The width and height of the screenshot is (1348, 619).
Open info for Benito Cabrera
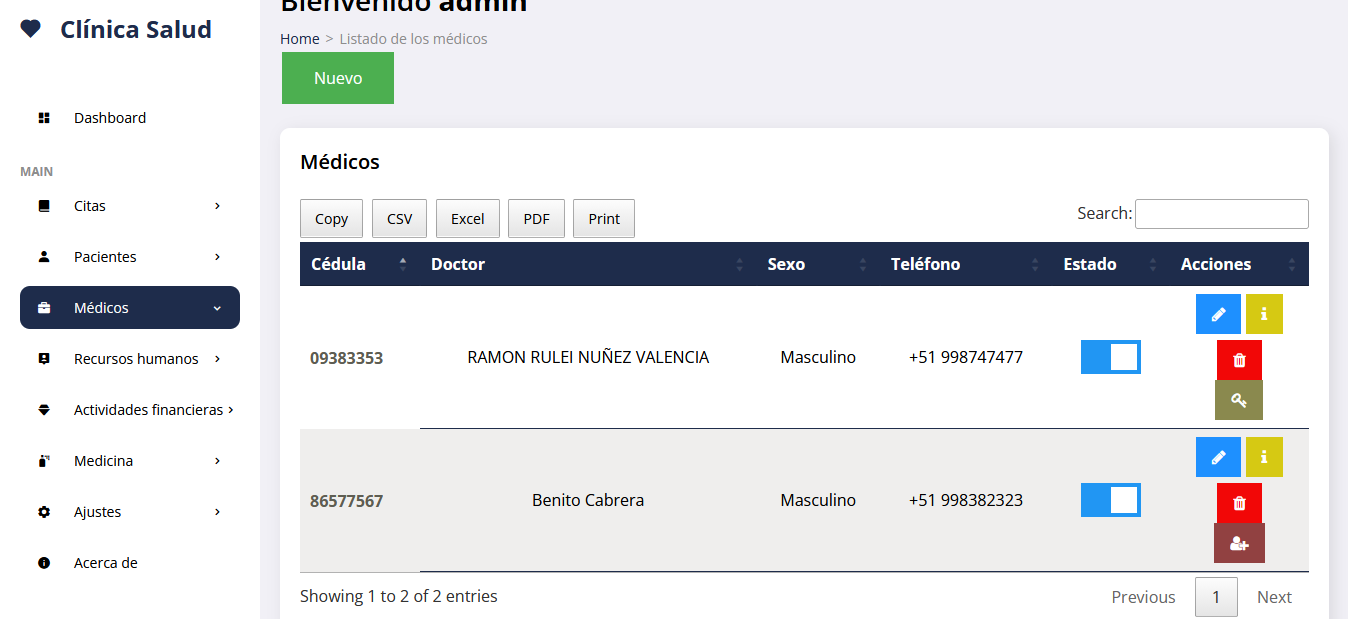tap(1264, 457)
